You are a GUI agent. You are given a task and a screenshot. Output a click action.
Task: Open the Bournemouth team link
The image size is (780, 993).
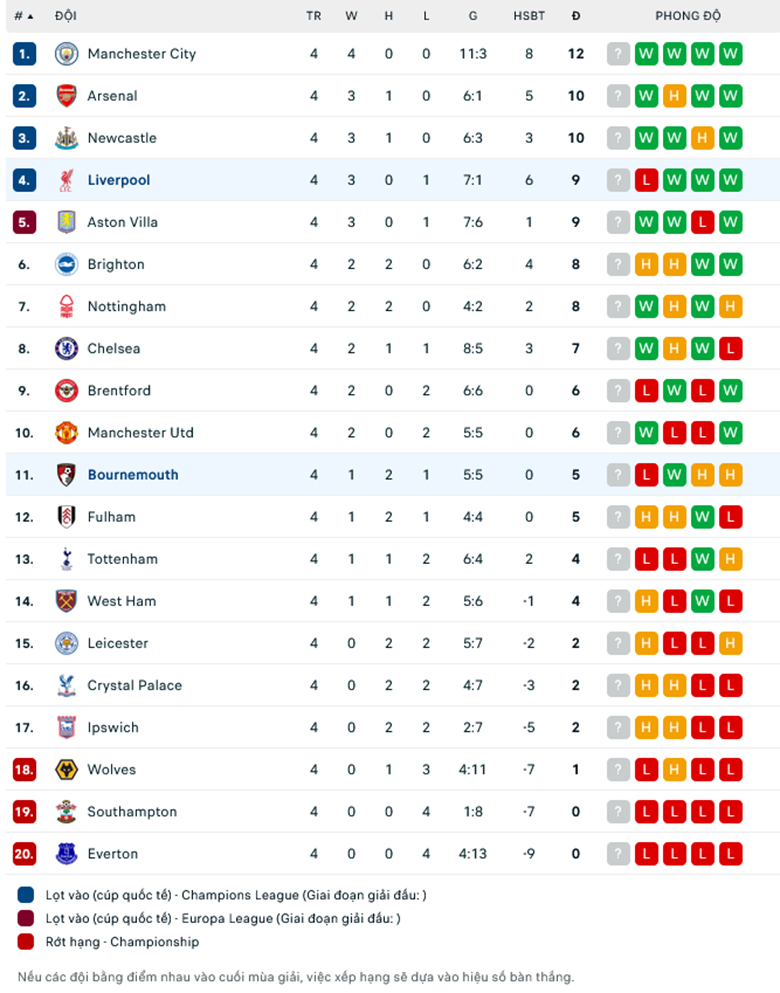pyautogui.click(x=133, y=475)
